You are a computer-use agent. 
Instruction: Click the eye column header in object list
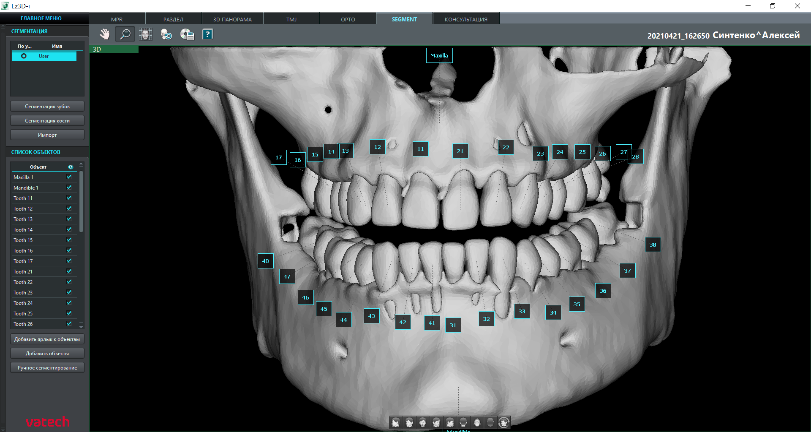click(x=69, y=166)
